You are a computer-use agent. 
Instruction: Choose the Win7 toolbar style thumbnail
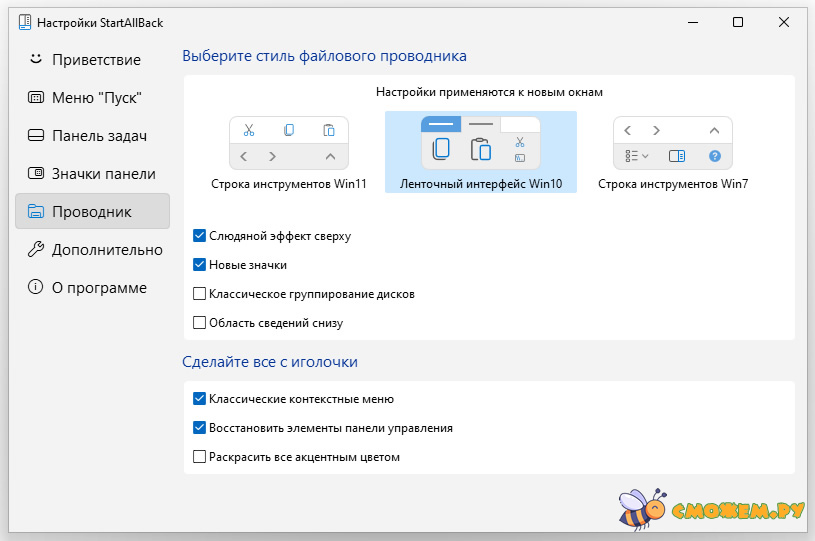point(673,143)
